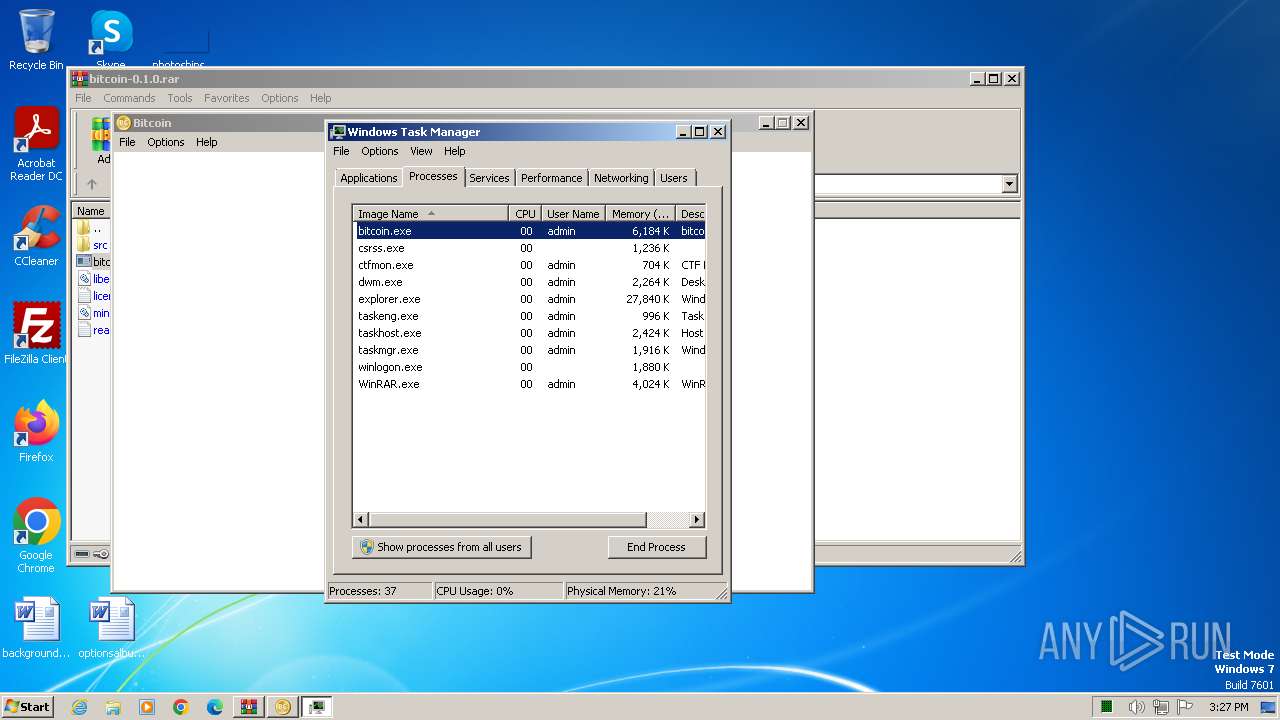1280x720 pixels.
Task: Click Show processes from all users button
Action: 441,547
